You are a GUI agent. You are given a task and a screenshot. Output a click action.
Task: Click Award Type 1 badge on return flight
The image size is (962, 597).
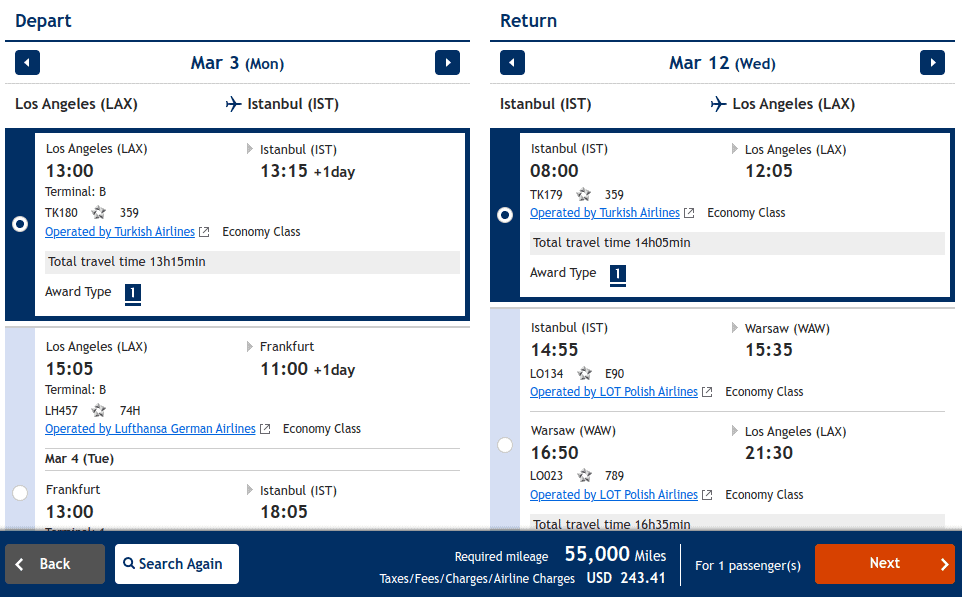tap(618, 274)
